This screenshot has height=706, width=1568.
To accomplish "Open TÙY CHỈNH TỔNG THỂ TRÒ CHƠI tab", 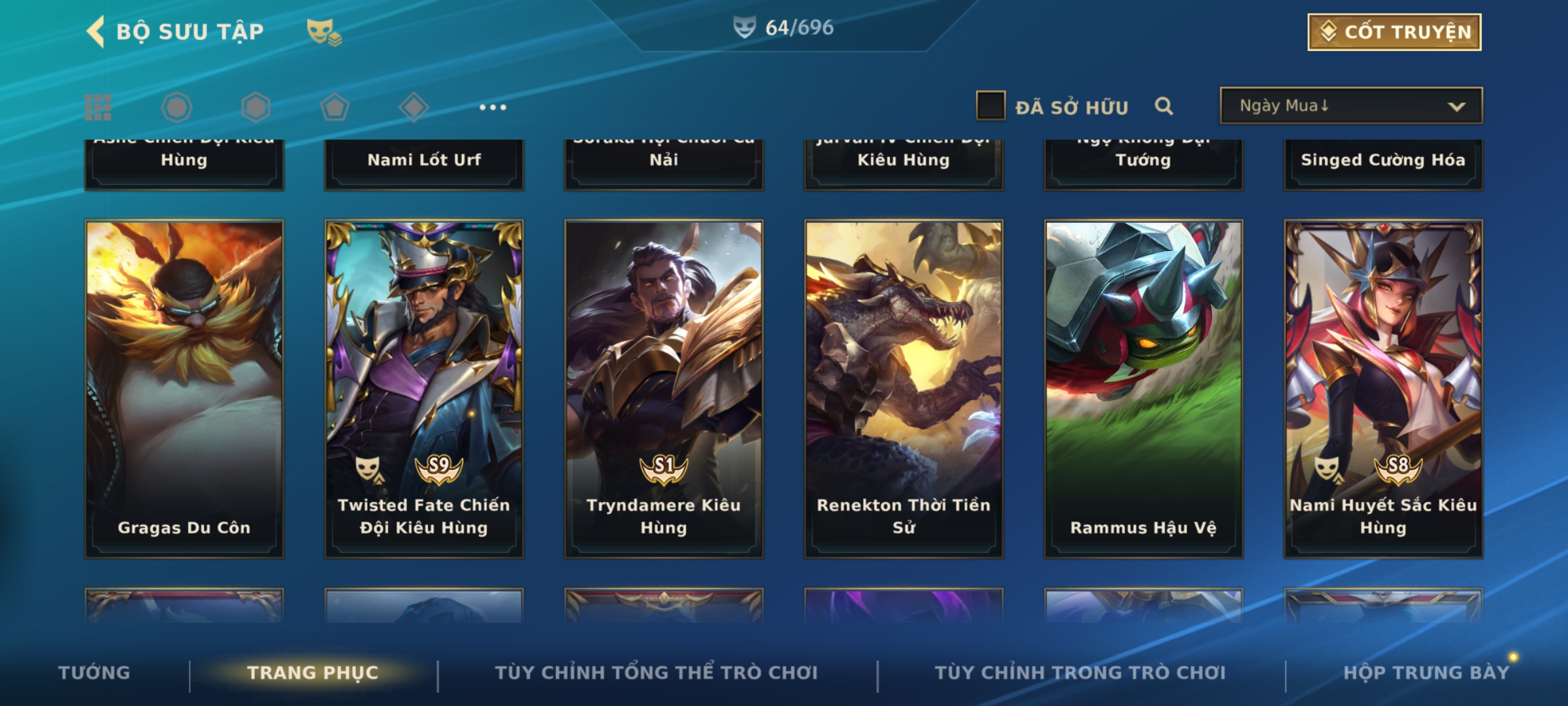I will pos(656,673).
